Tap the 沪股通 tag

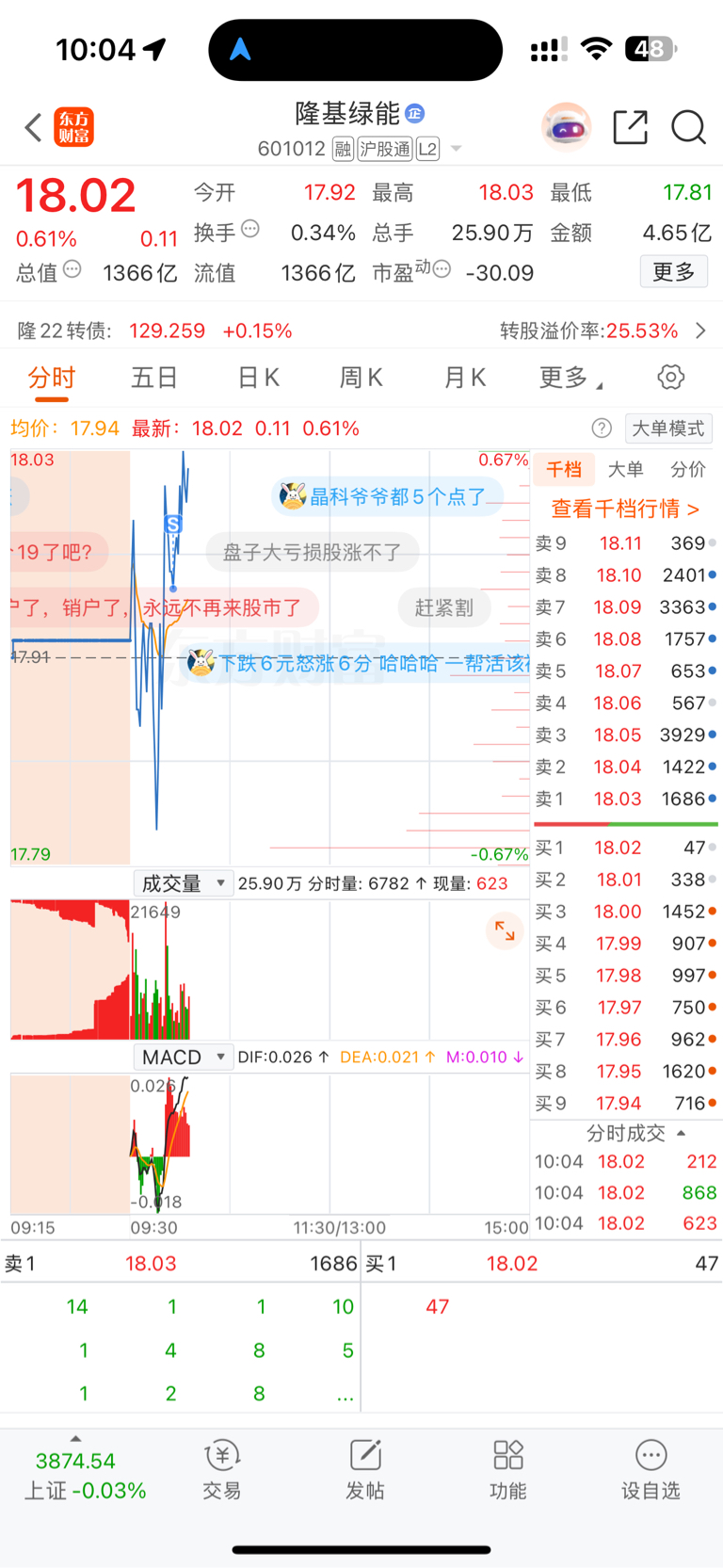pyautogui.click(x=384, y=149)
